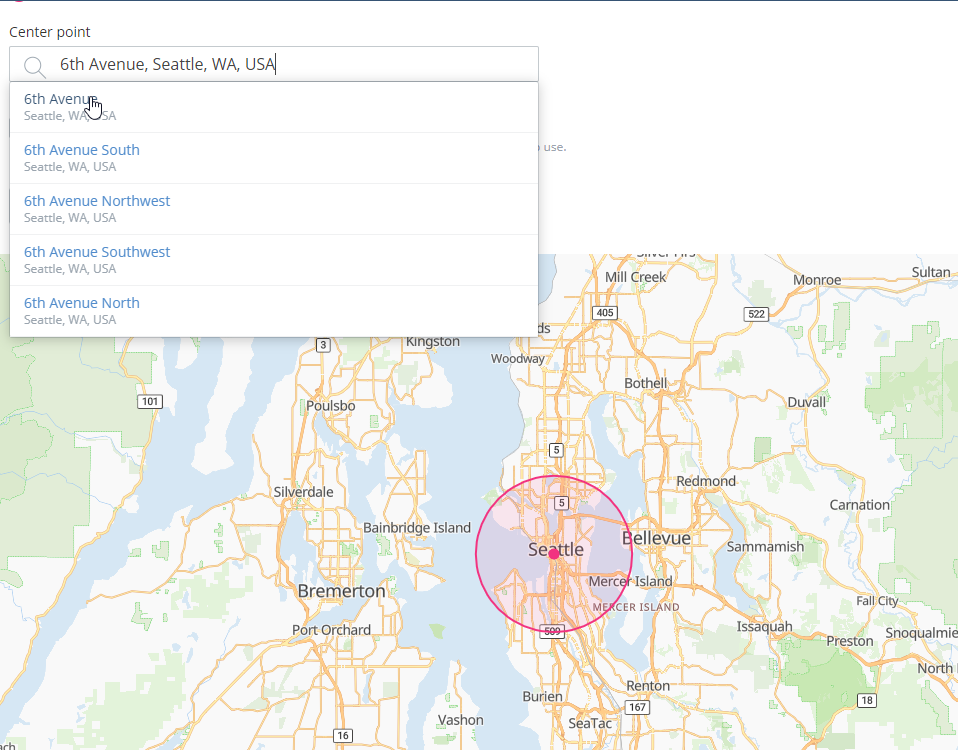Click the Kingston label on map
958x750 pixels.
point(433,341)
